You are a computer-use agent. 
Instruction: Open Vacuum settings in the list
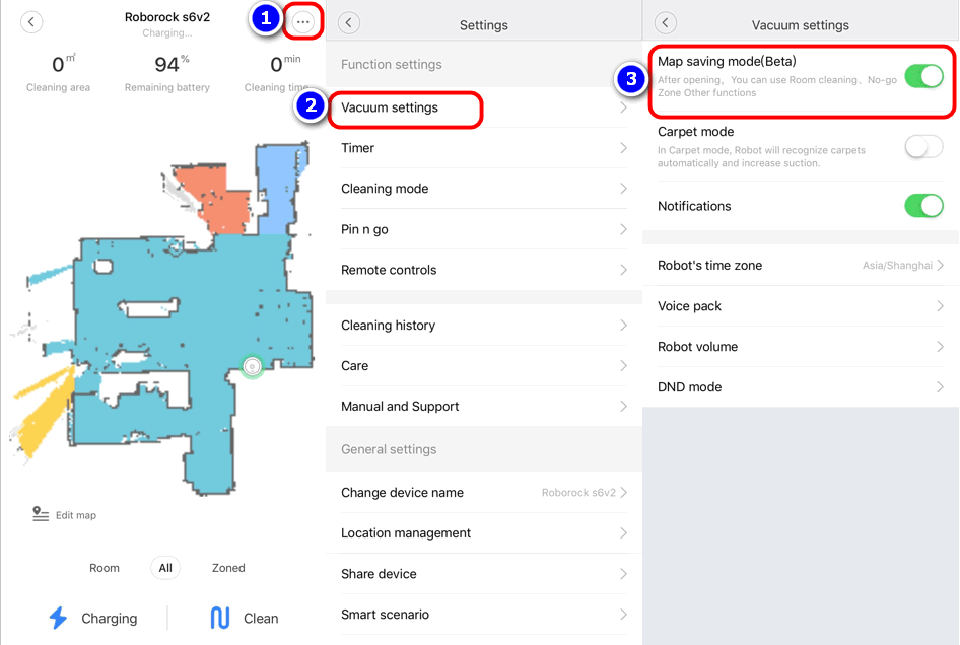tap(484, 108)
